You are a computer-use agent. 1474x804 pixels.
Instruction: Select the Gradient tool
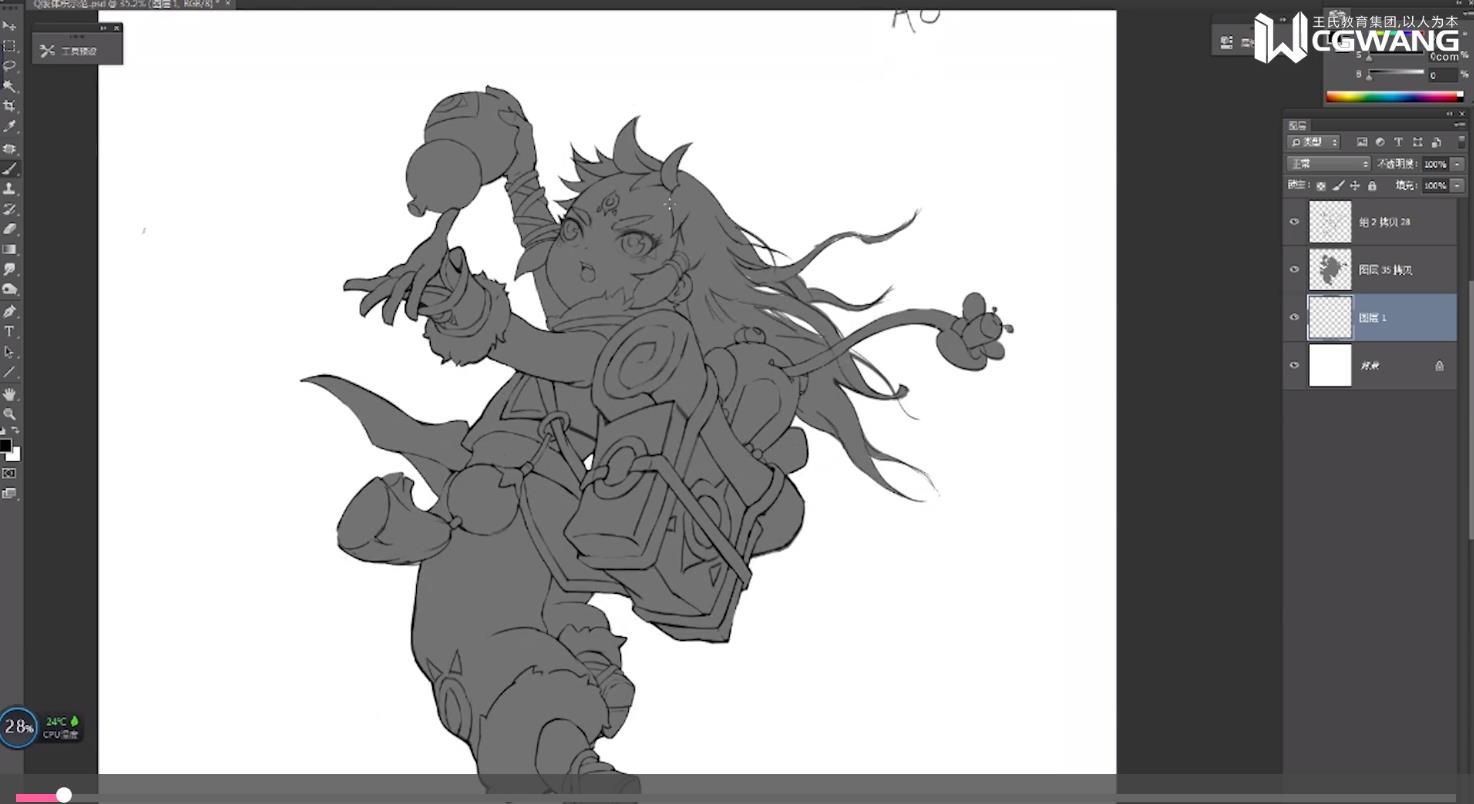coord(9,249)
